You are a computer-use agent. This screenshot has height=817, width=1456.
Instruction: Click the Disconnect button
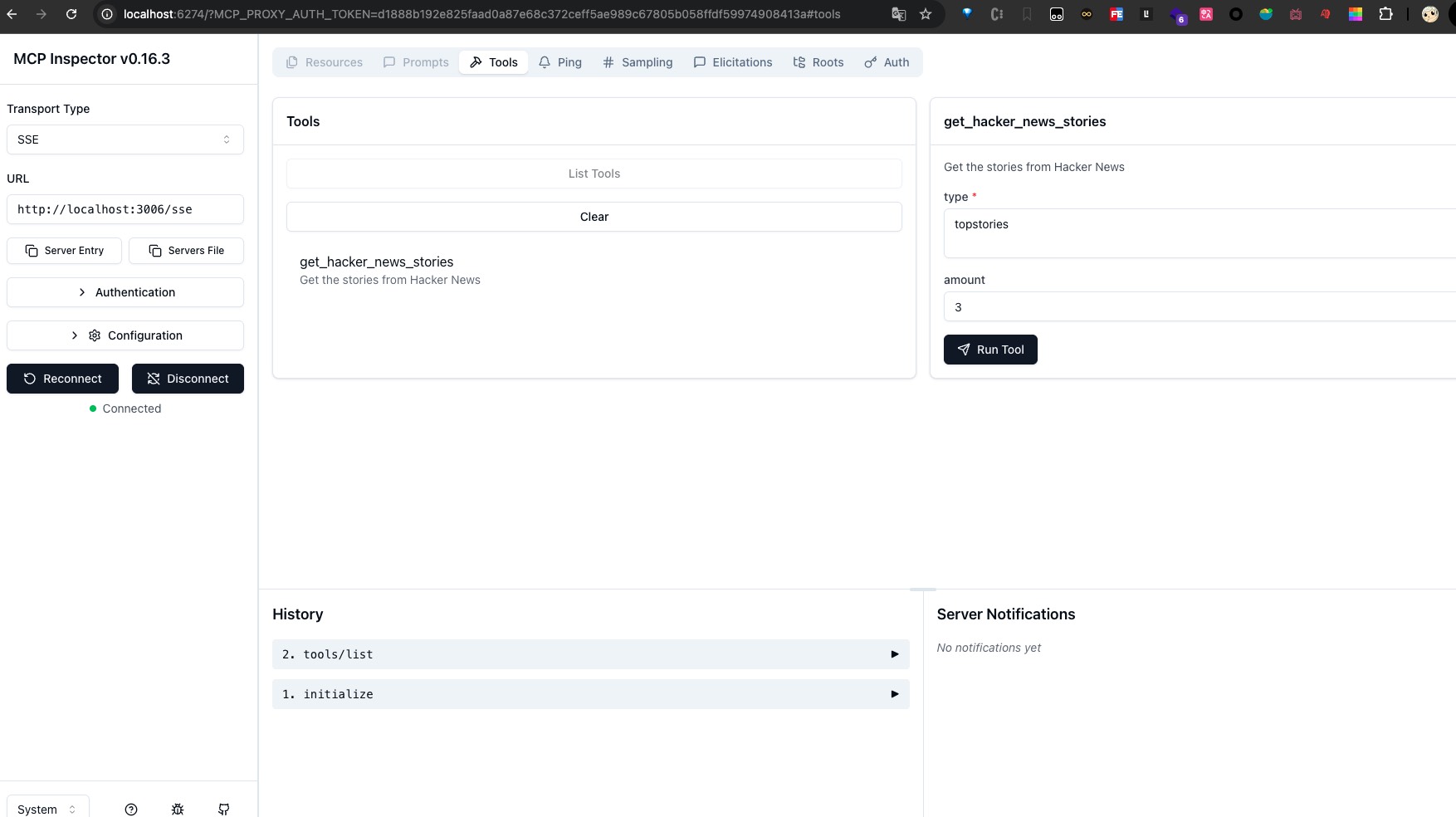tap(188, 379)
